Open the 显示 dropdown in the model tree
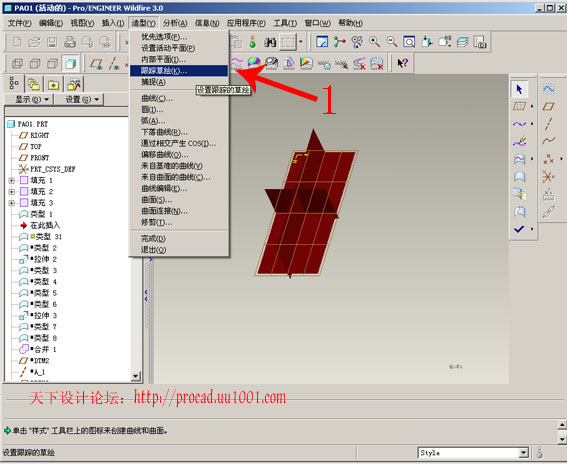Viewport: 567px width, 464px height. 29,99
